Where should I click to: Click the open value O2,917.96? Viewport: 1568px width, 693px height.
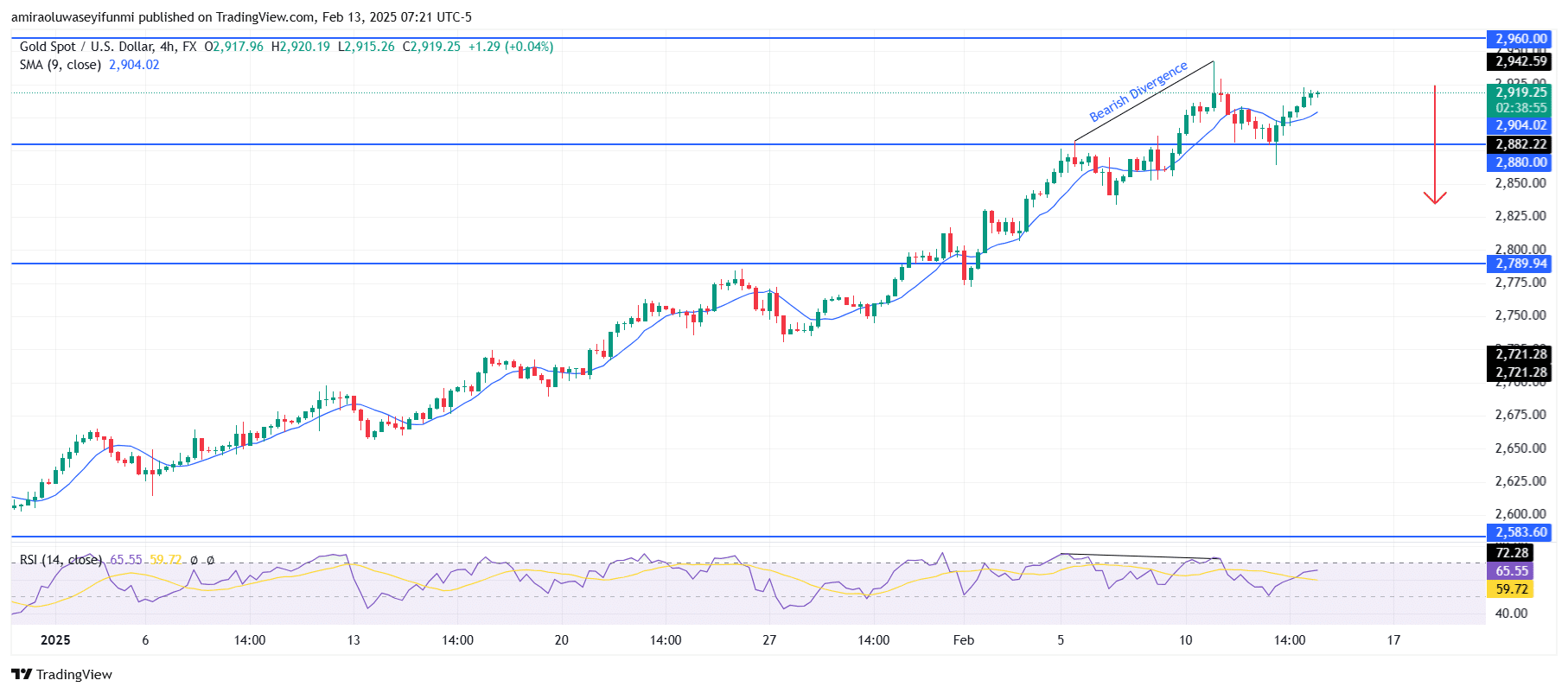click(x=233, y=47)
